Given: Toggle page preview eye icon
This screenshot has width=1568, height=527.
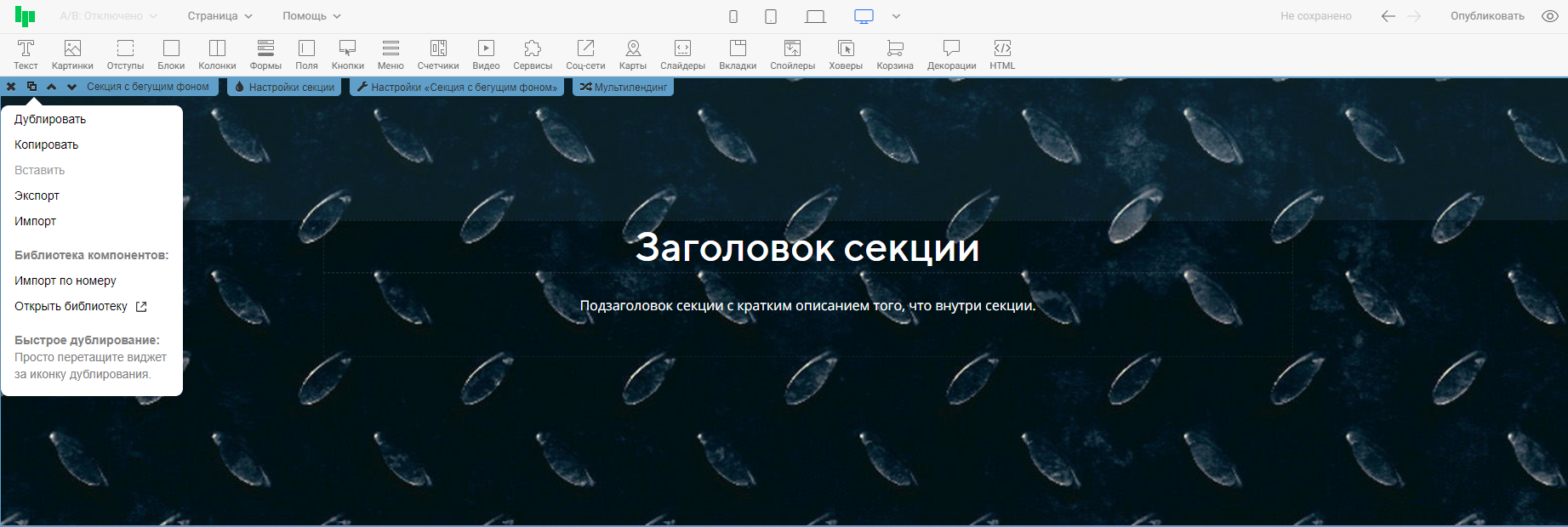Looking at the screenshot, I should click(x=1550, y=16).
